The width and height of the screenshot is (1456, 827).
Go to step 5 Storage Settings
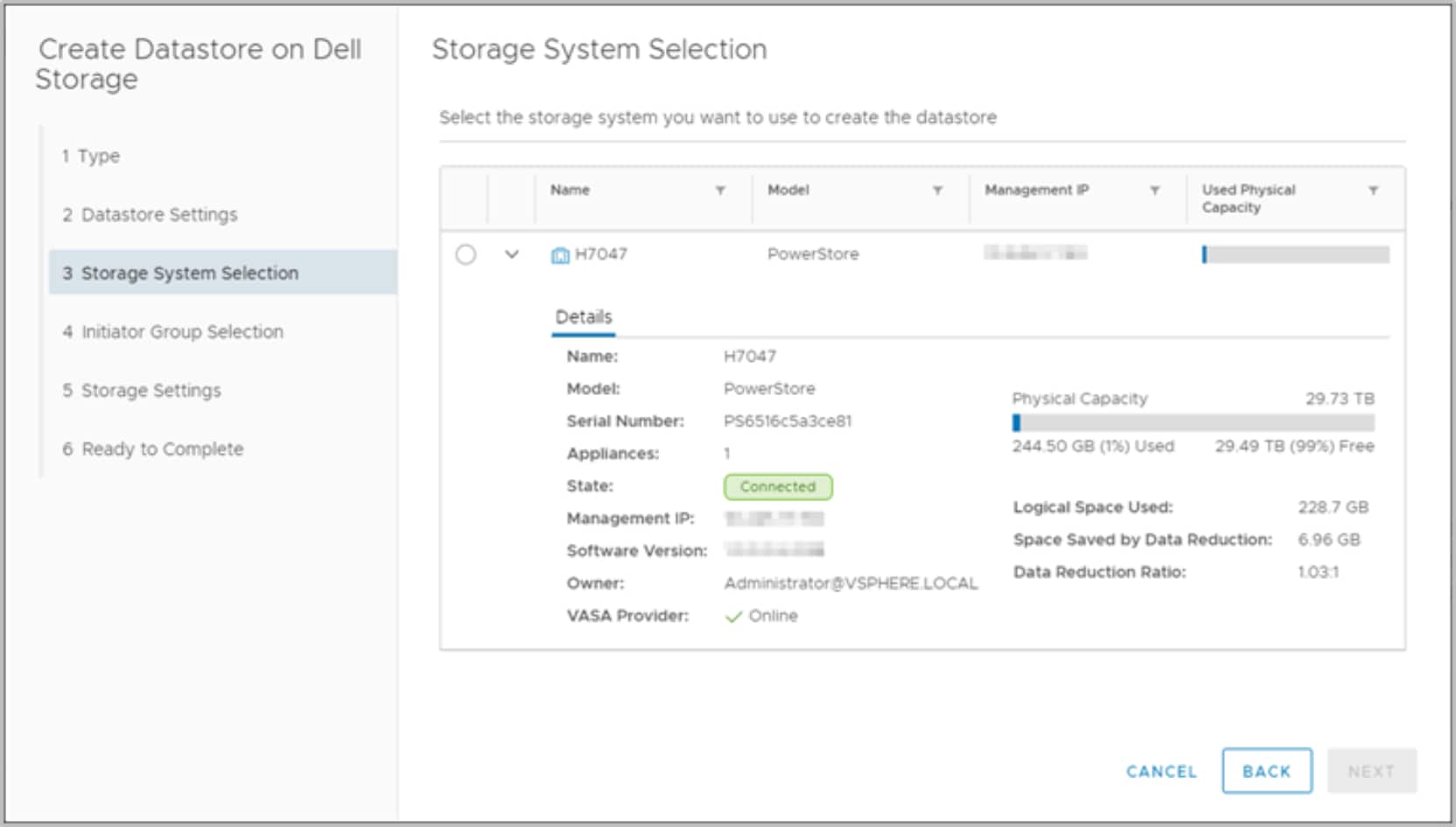click(x=142, y=391)
